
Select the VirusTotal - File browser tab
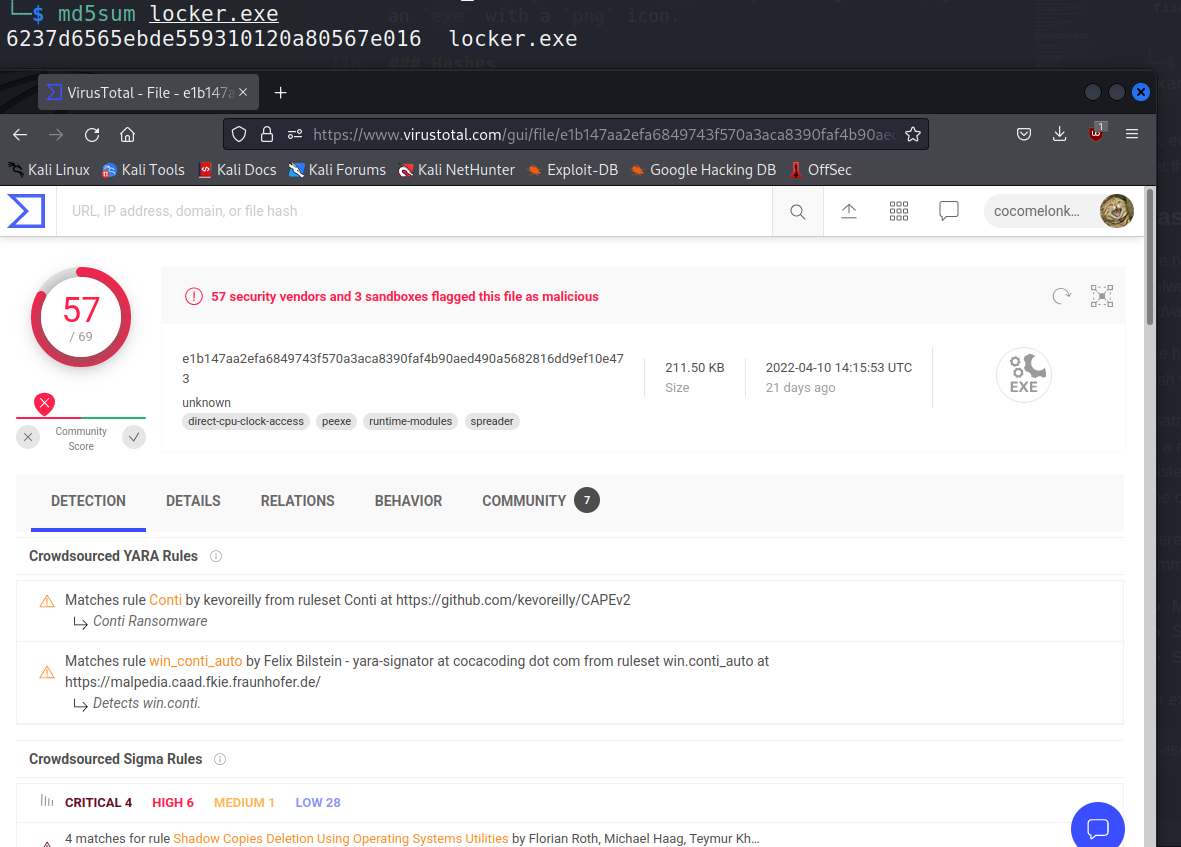pyautogui.click(x=148, y=93)
